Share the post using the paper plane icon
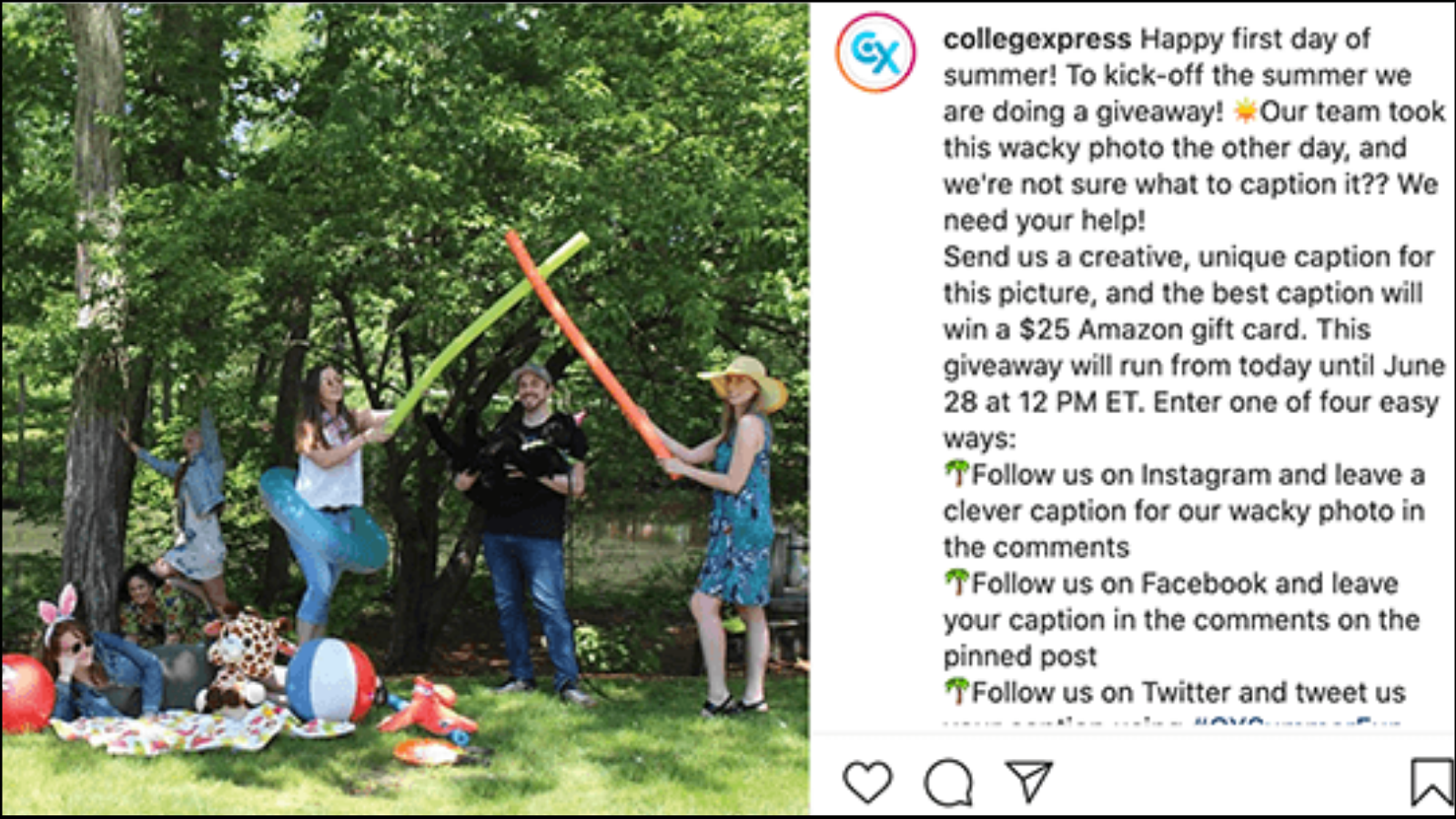This screenshot has width=1456, height=819. tap(1029, 781)
